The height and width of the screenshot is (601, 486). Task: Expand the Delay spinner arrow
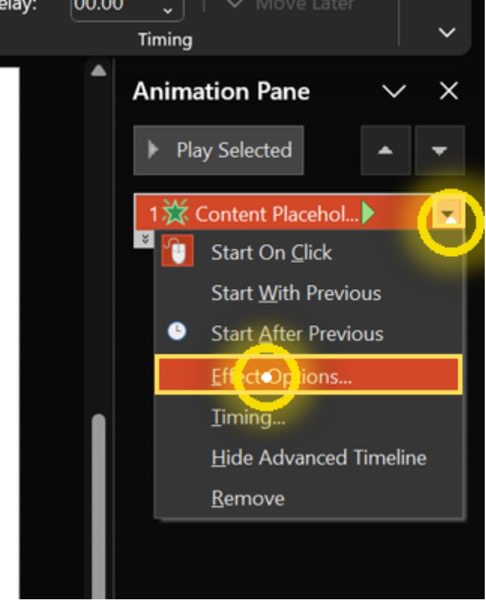point(167,11)
